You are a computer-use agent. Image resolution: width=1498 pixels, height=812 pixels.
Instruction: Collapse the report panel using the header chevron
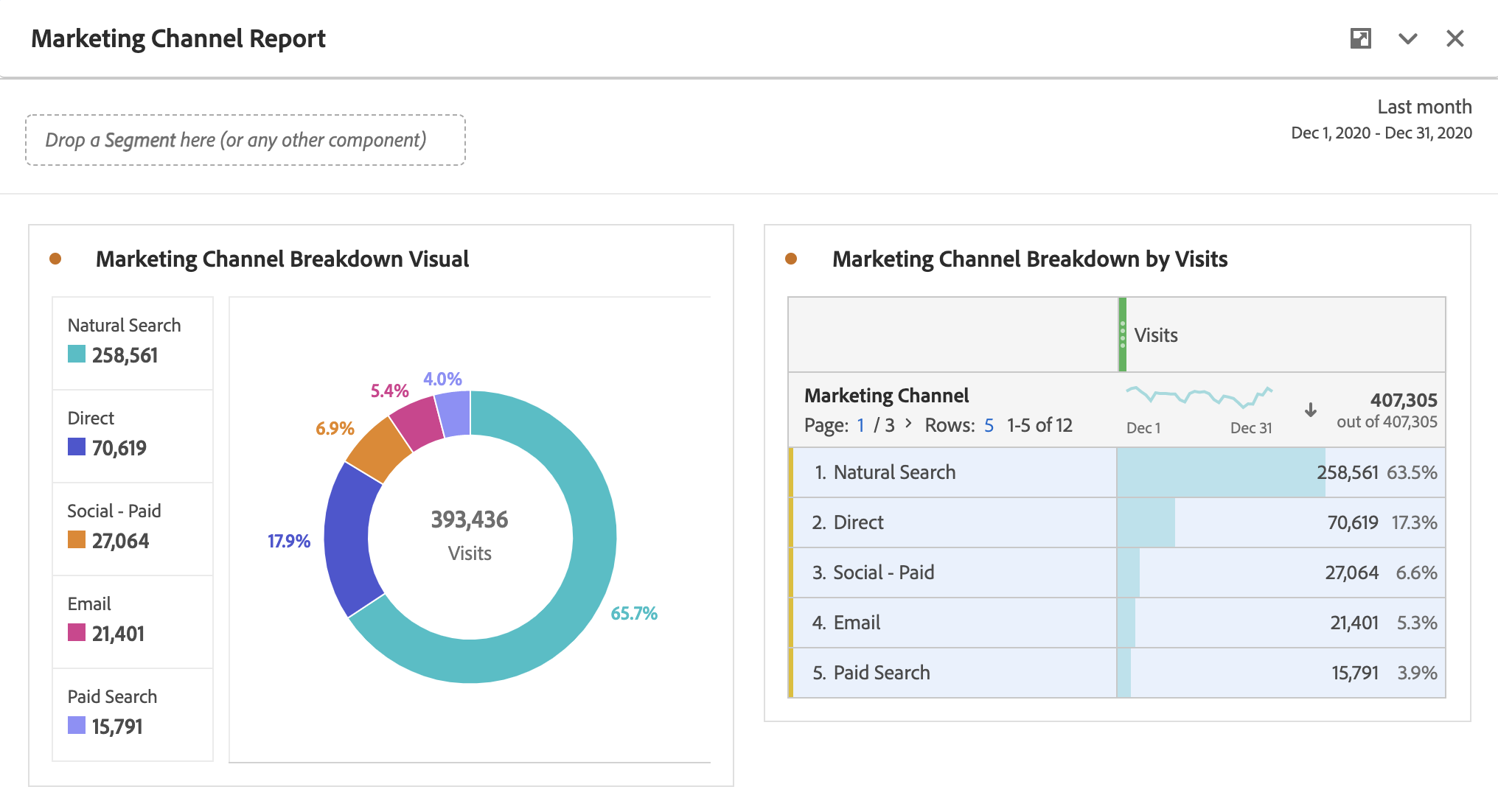pos(1408,38)
